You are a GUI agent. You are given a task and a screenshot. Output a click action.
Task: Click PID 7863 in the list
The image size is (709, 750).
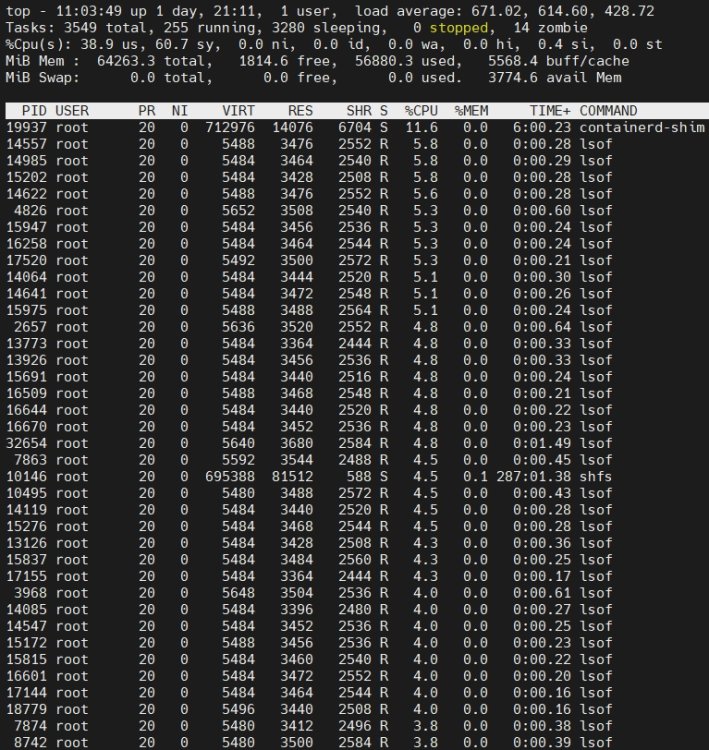[x=31, y=460]
